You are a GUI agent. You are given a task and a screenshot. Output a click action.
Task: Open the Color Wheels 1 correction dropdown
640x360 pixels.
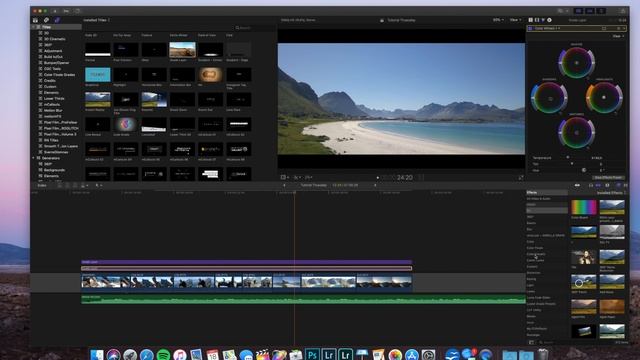547,29
